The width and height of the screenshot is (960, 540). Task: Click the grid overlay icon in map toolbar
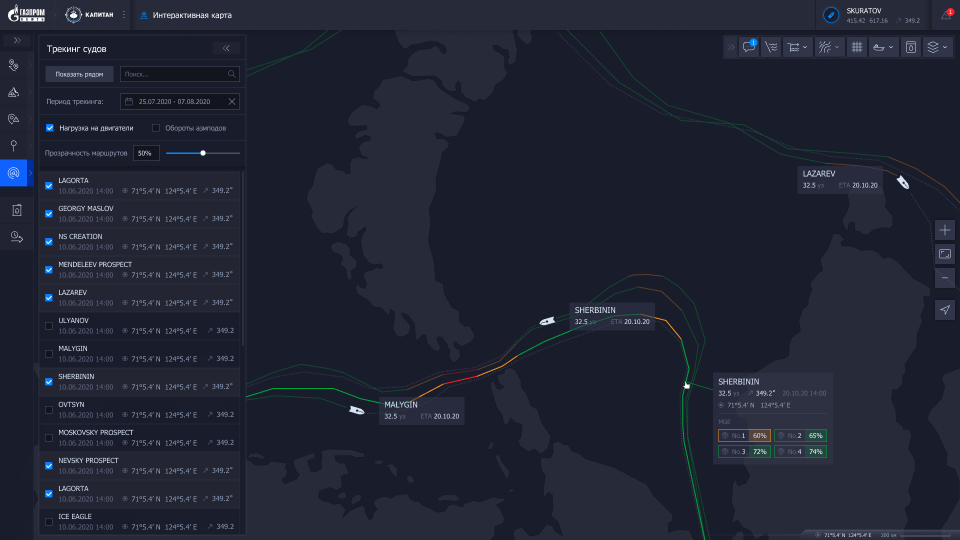pyautogui.click(x=857, y=47)
